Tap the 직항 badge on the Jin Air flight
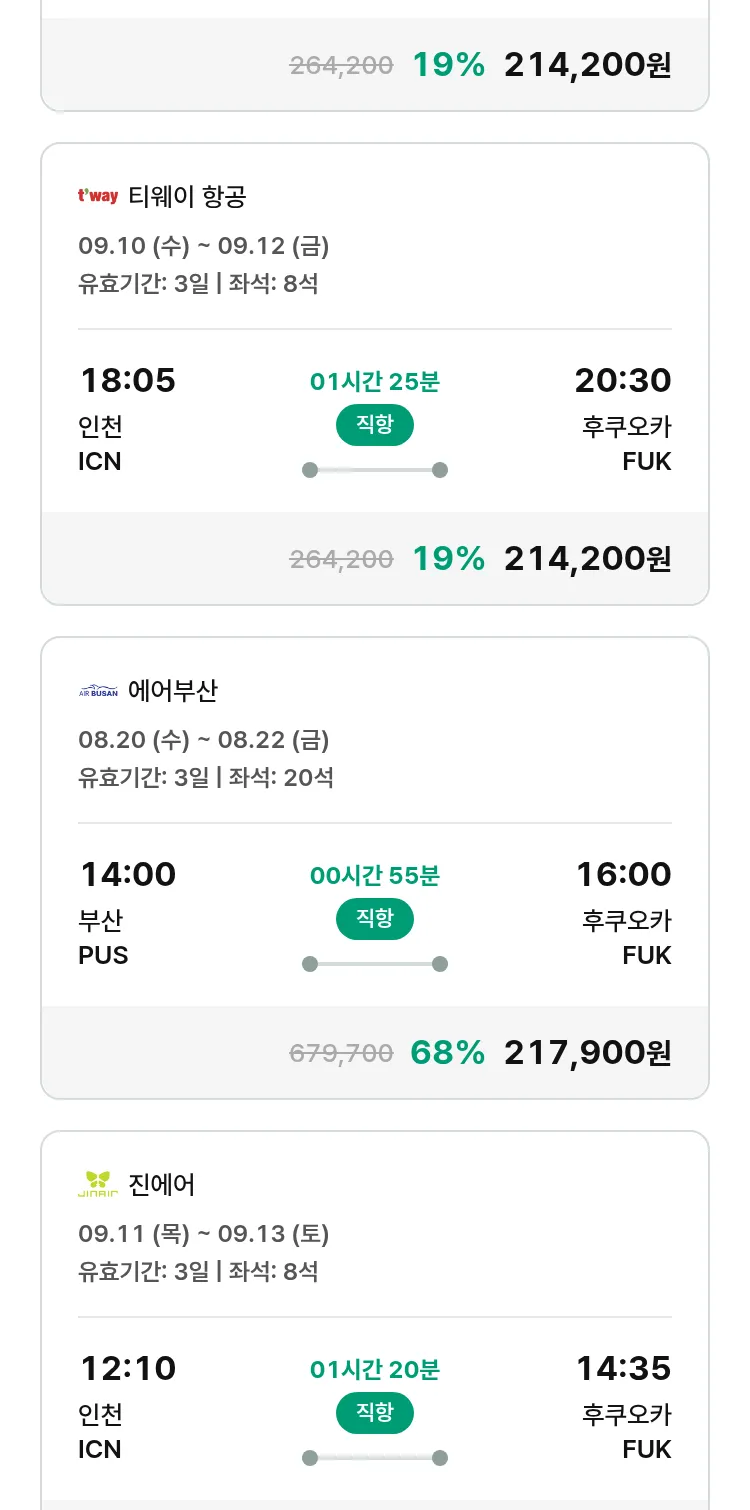Image resolution: width=750 pixels, height=1510 pixels. coord(375,1413)
